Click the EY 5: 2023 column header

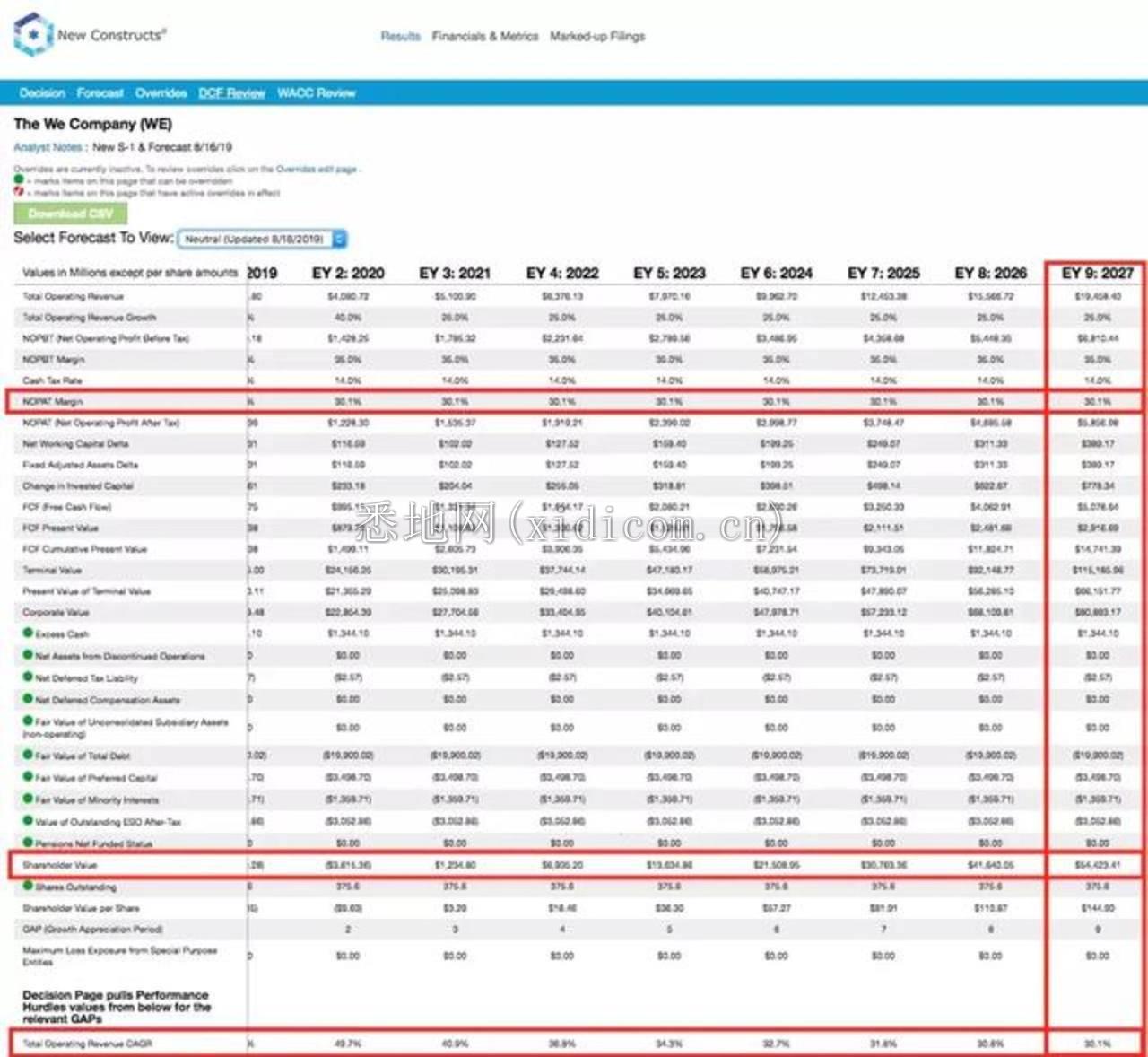click(x=669, y=273)
